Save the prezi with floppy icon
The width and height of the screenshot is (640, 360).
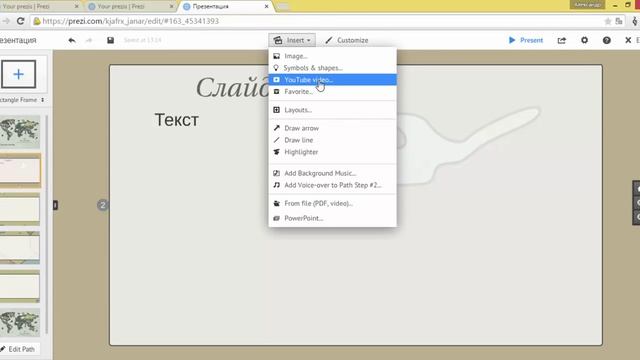(x=111, y=40)
